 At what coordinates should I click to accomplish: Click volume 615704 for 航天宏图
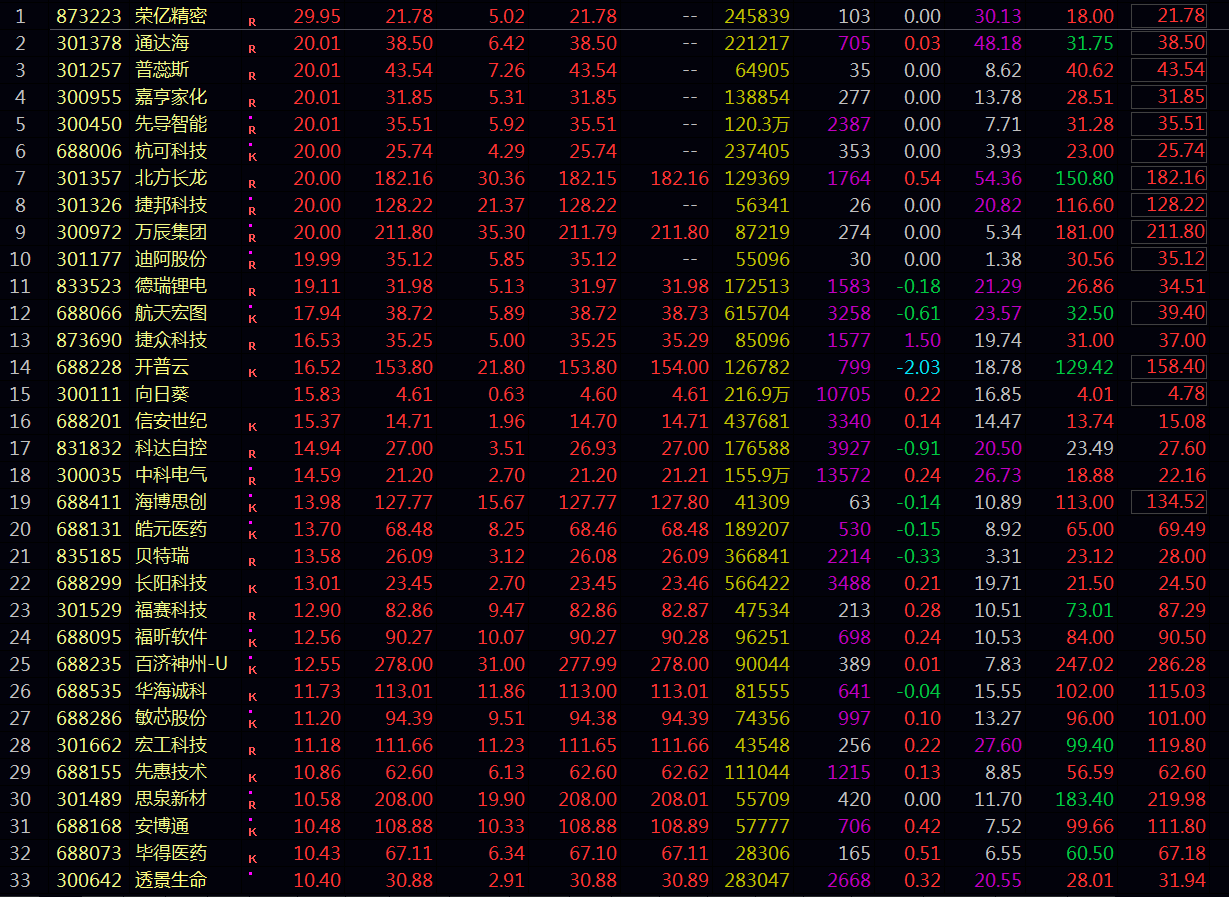pos(757,313)
